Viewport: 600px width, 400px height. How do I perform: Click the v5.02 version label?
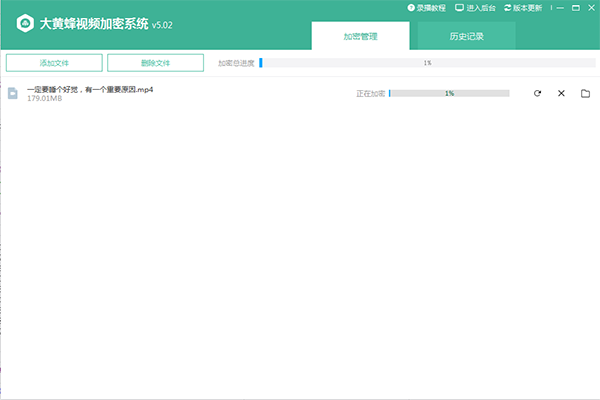pyautogui.click(x=163, y=27)
